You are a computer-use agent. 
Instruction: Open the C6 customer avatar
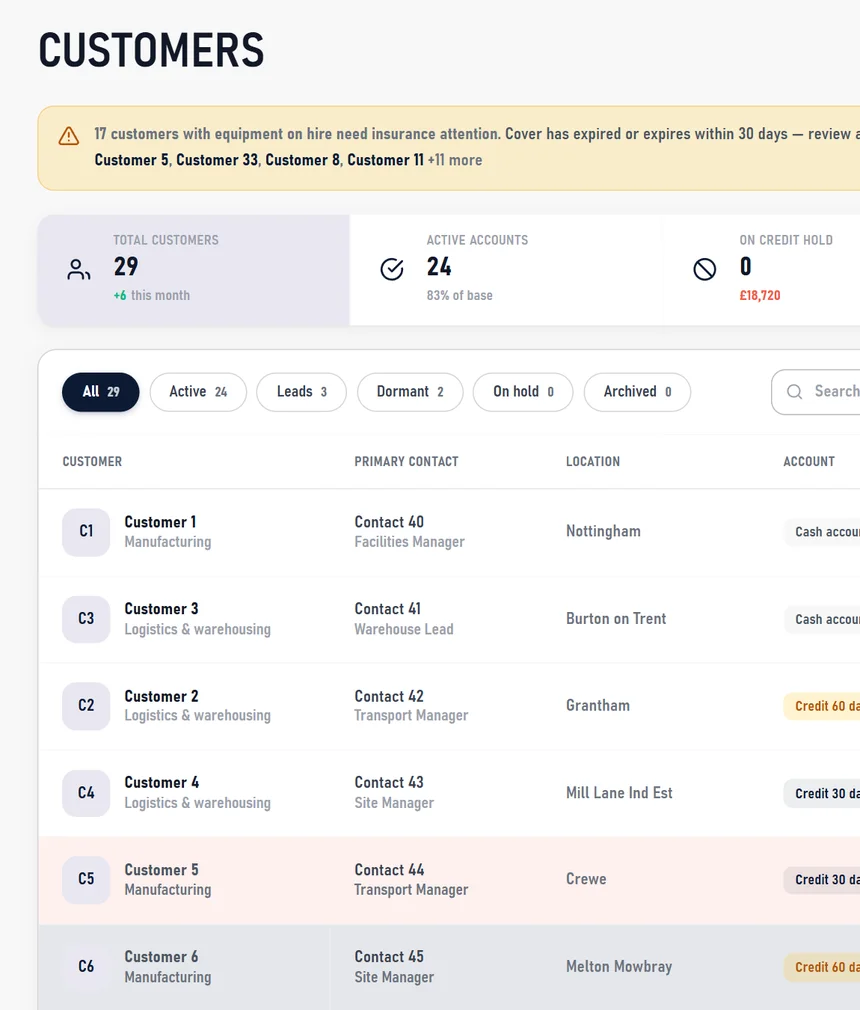(x=86, y=967)
